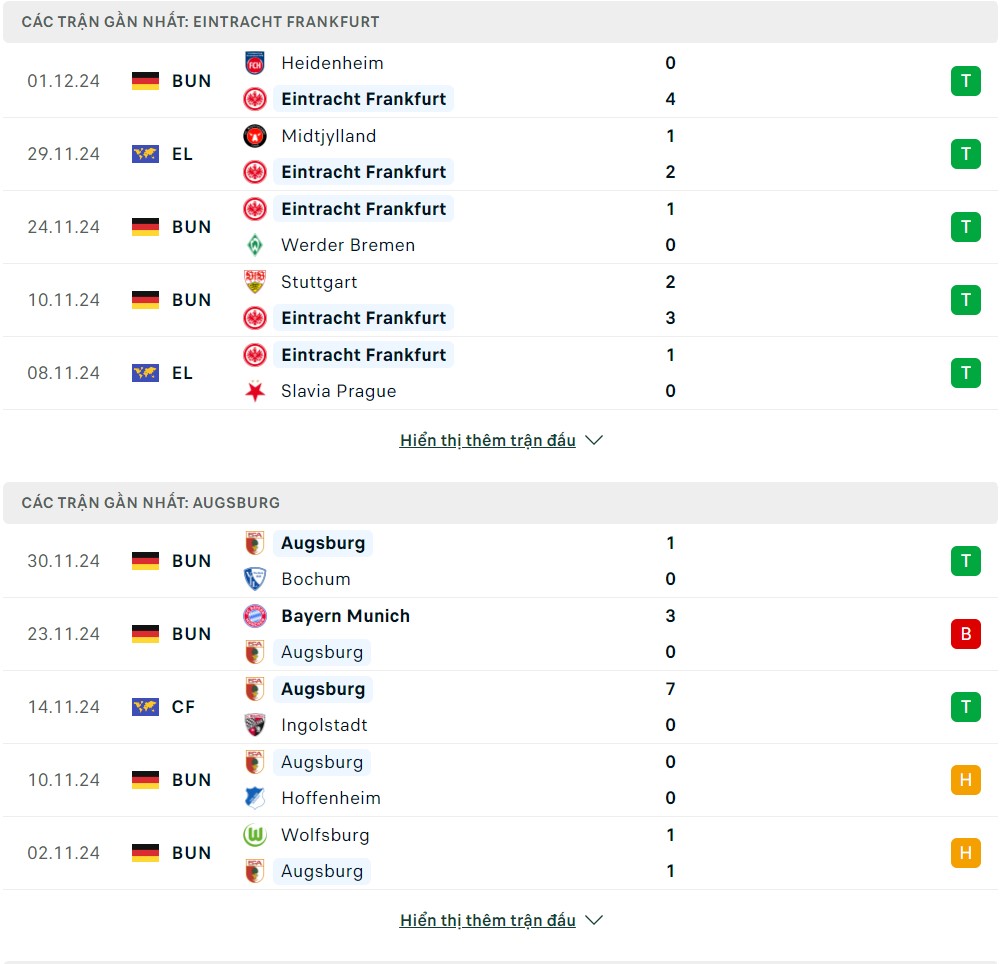This screenshot has height=964, width=1000.
Task: Select the Augsburg vs Ingolstadt 7-0 match row
Action: click(500, 707)
